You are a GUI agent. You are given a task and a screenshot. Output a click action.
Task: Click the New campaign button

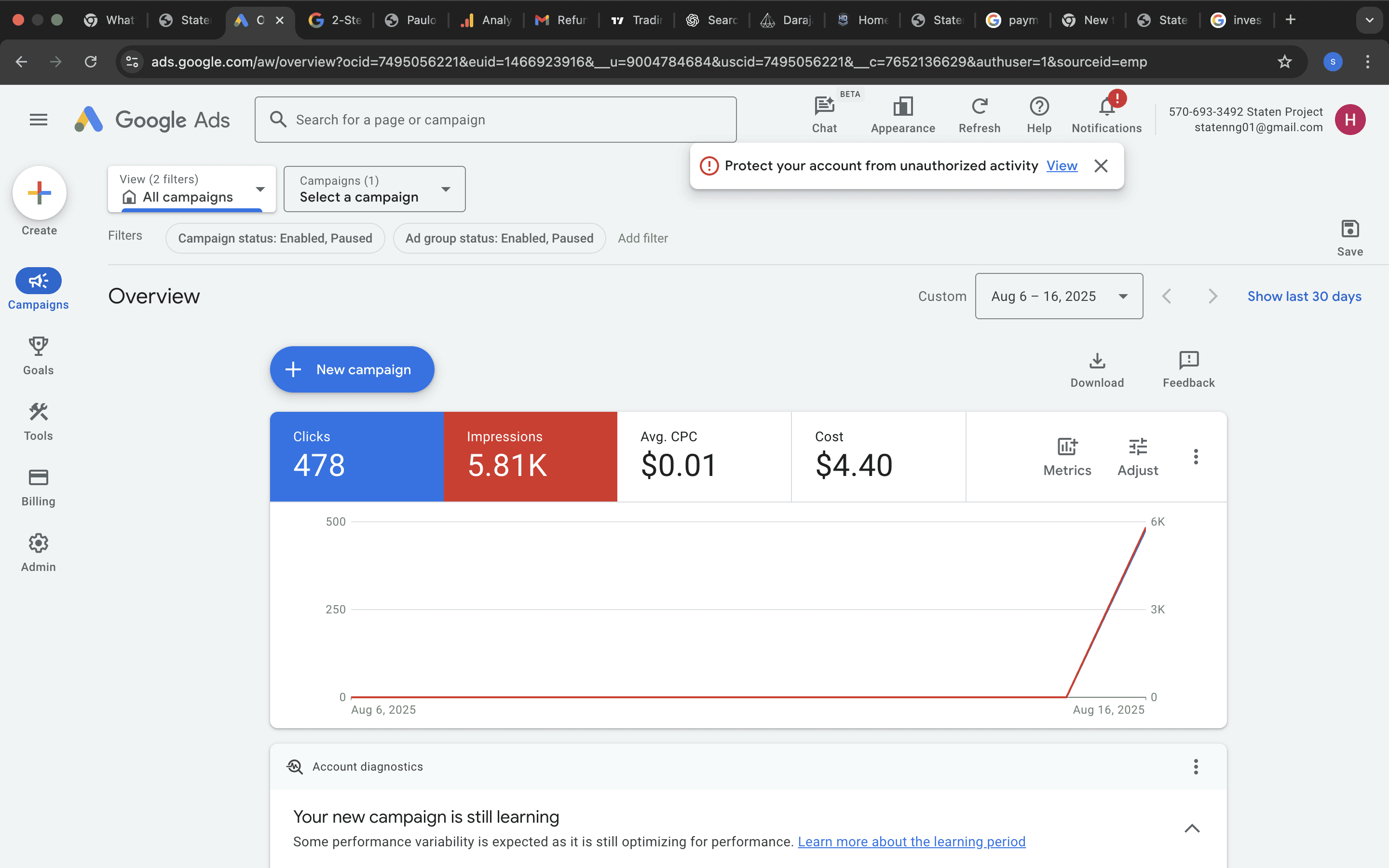352,369
